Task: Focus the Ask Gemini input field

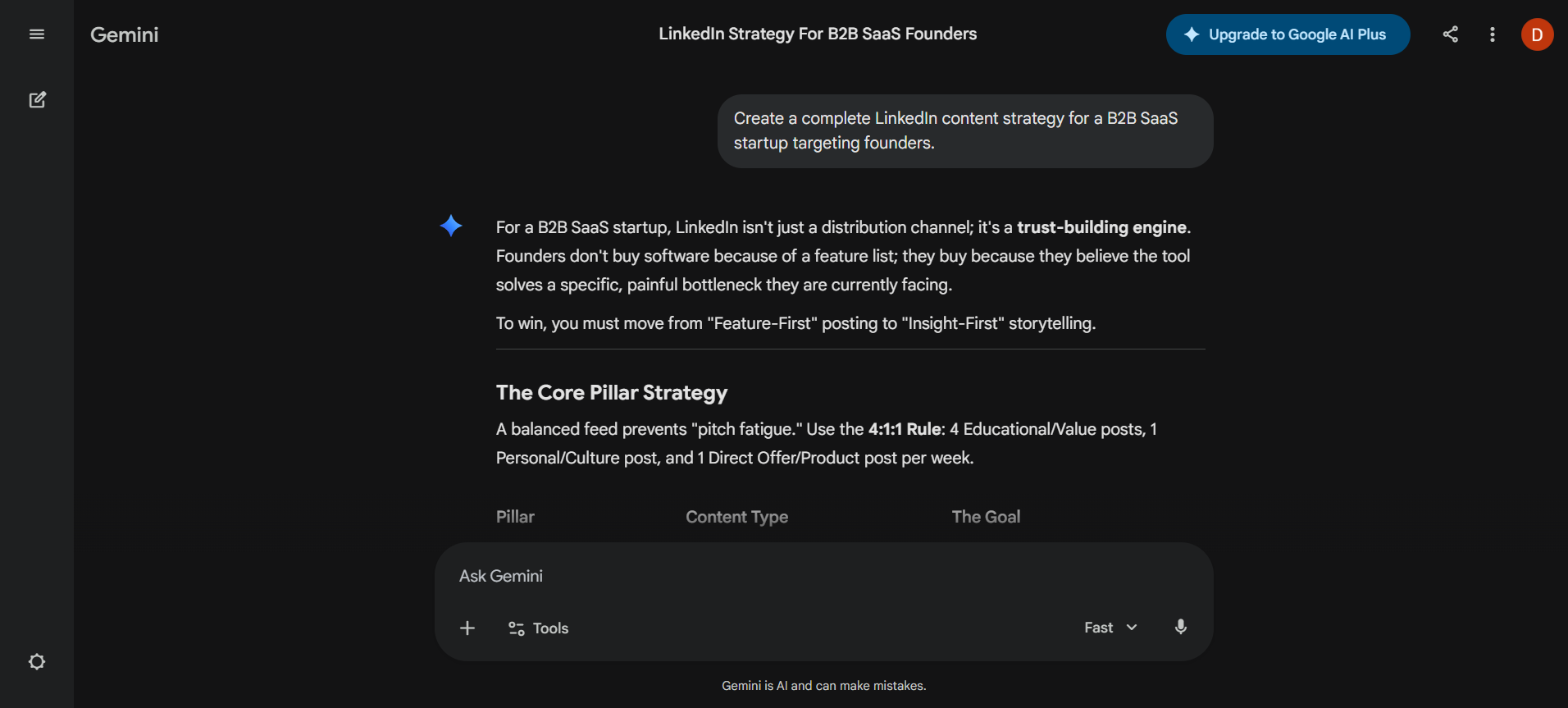Action: pos(823,576)
